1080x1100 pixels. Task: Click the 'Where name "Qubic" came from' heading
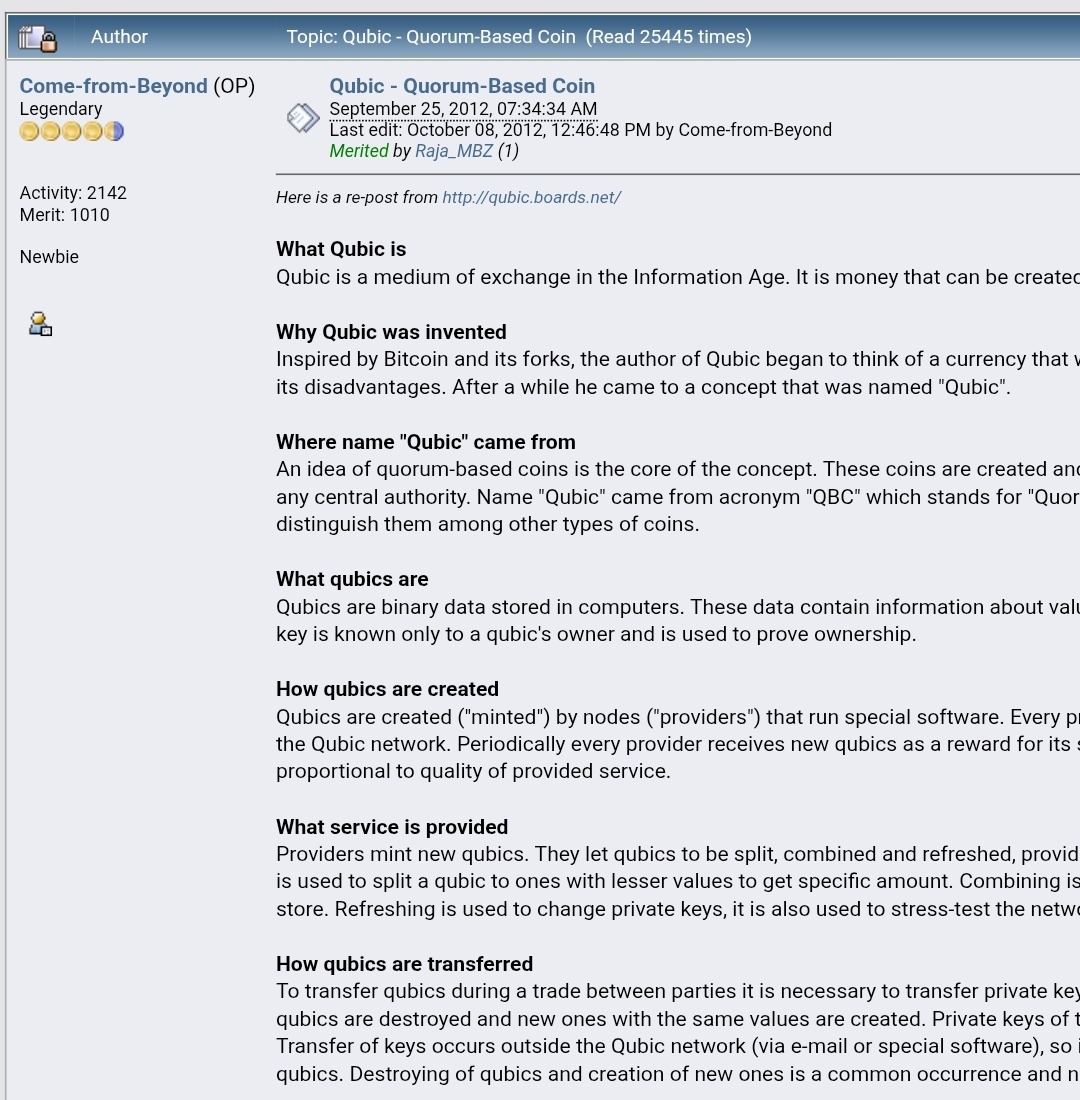(x=426, y=442)
